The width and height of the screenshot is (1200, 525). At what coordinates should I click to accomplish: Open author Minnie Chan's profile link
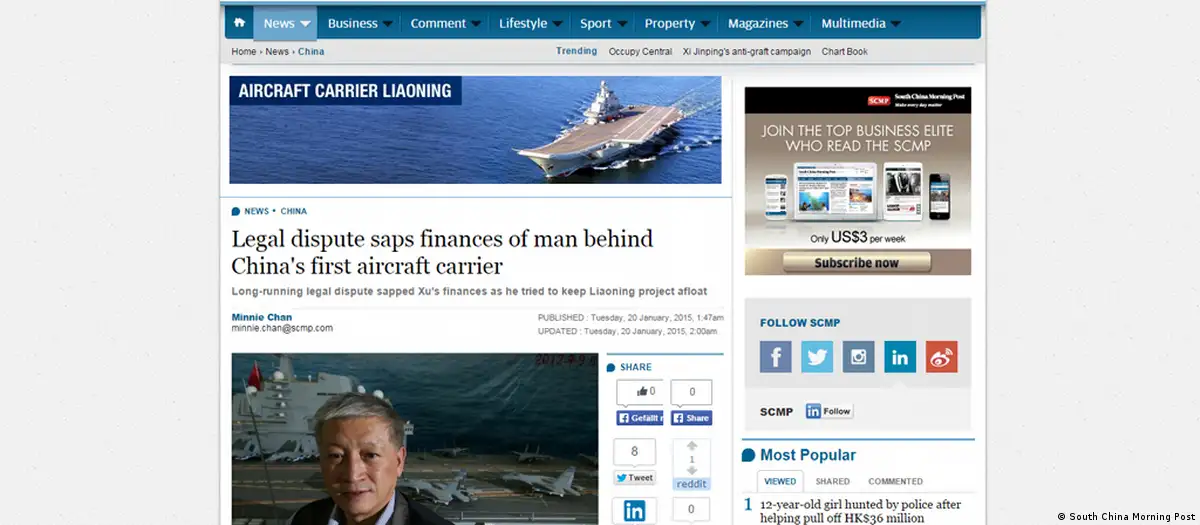262,317
